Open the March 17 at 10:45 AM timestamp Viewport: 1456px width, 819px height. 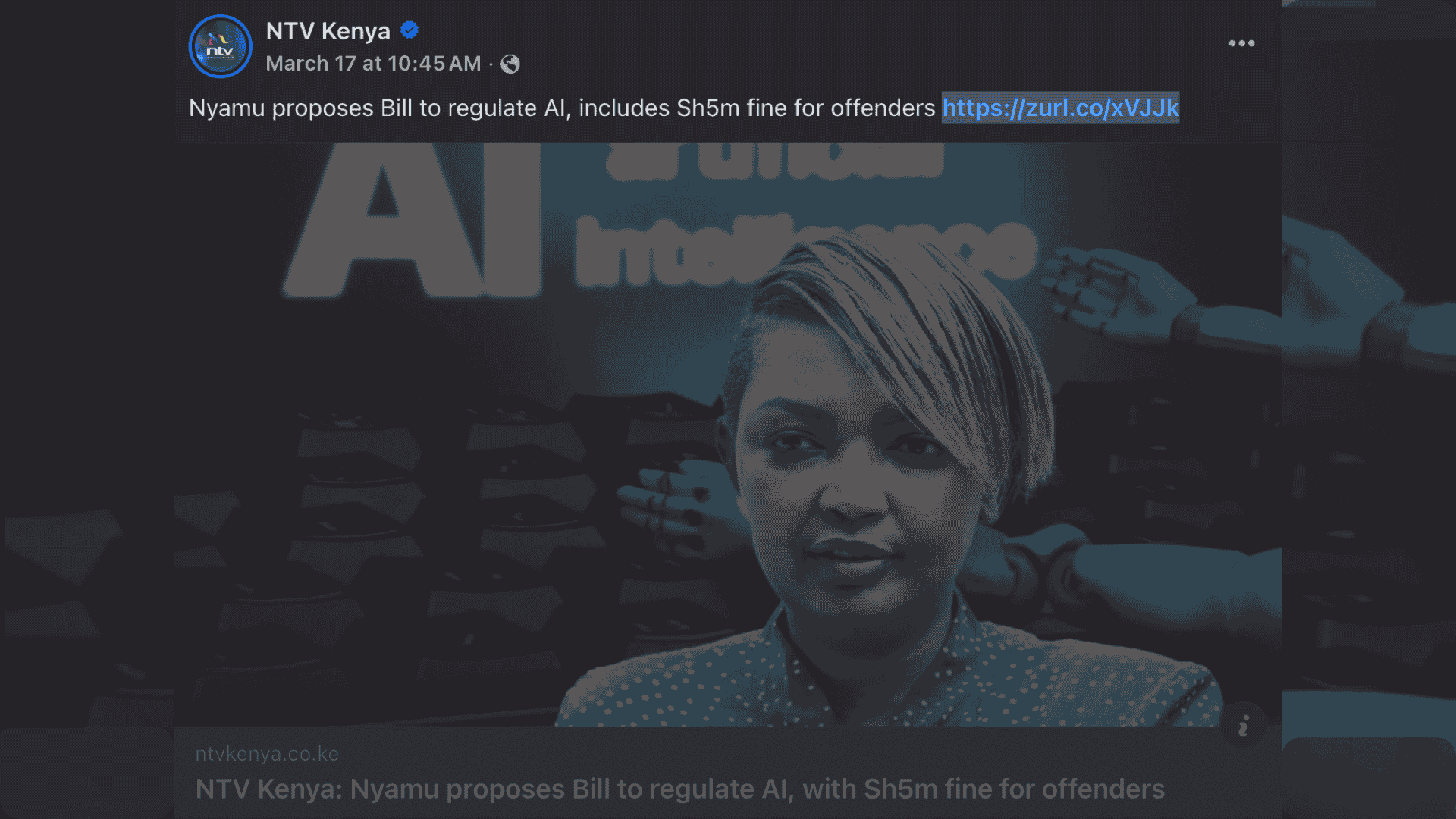(x=373, y=64)
